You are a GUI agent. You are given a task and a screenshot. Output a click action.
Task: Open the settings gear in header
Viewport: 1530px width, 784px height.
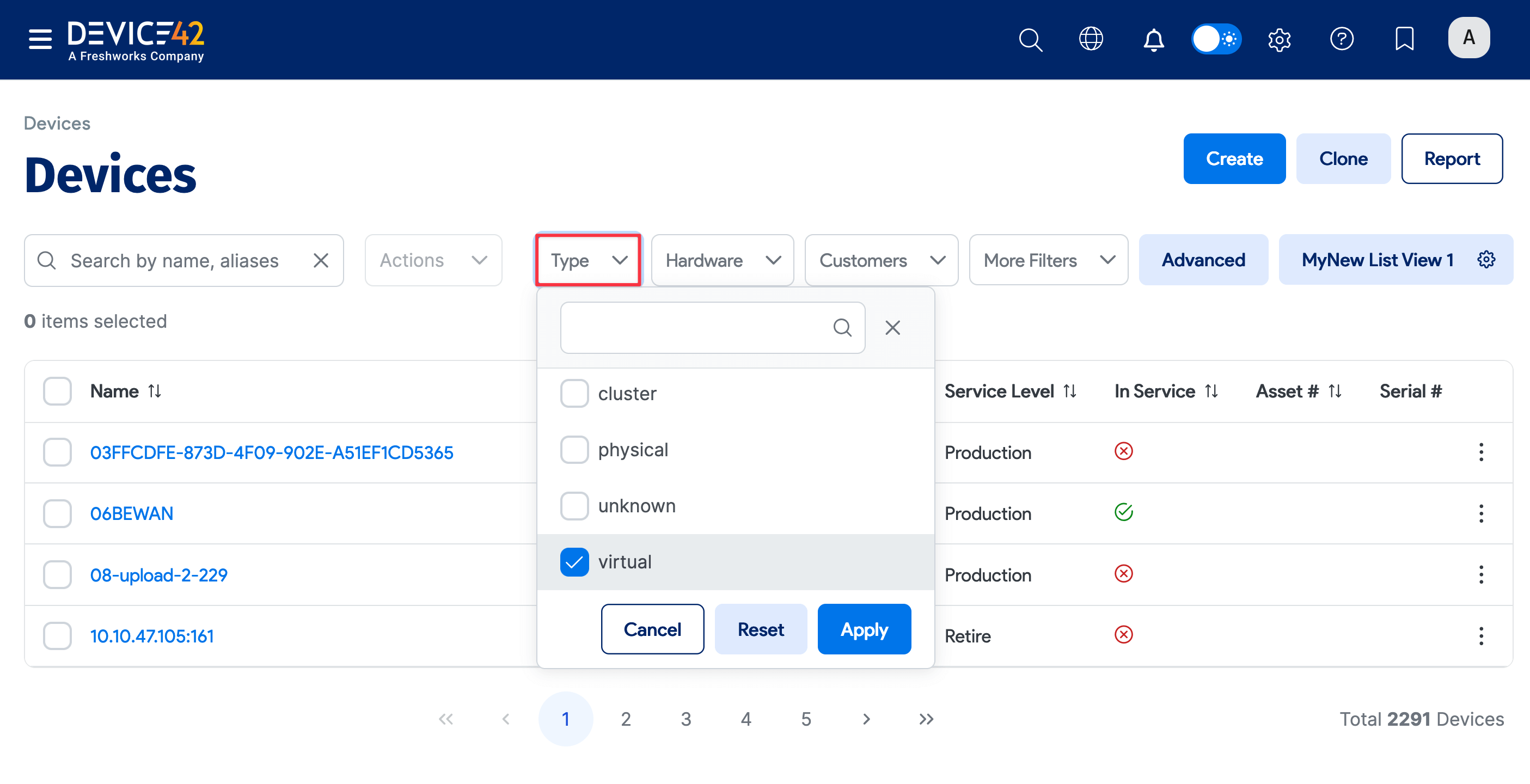(x=1279, y=40)
